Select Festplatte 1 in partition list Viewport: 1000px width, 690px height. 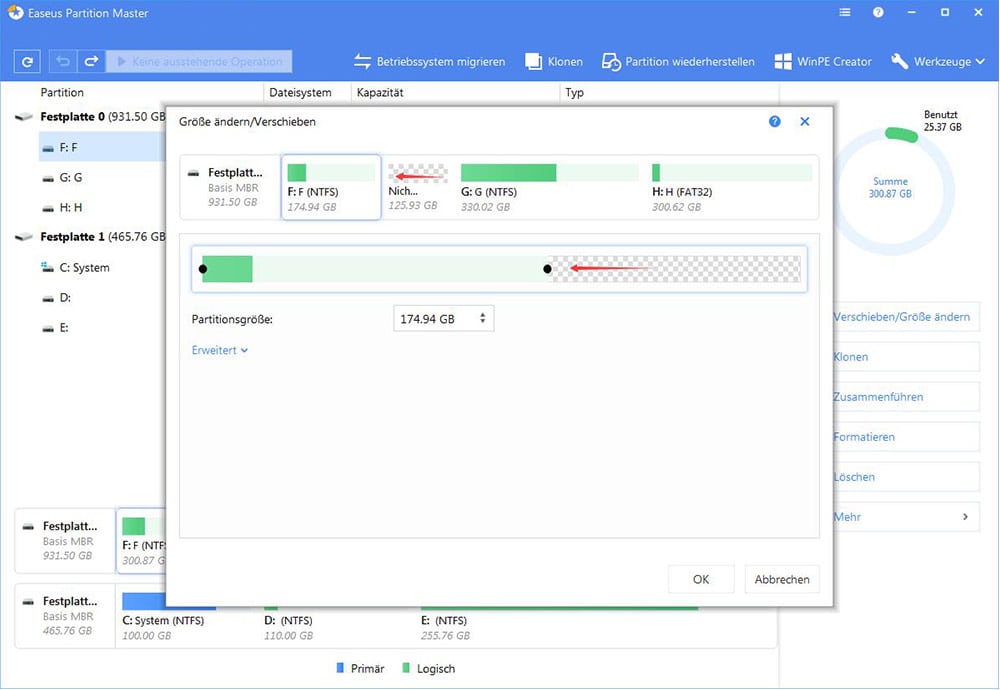(89, 237)
